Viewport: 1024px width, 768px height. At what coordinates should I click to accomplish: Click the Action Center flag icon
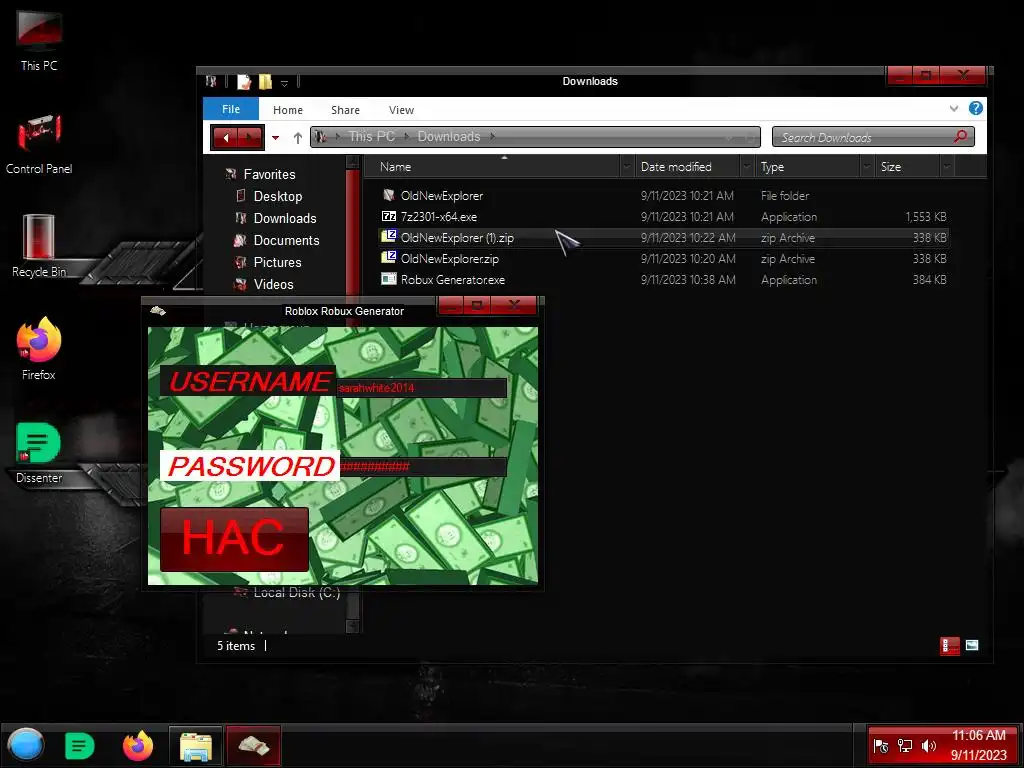pyautogui.click(x=881, y=746)
